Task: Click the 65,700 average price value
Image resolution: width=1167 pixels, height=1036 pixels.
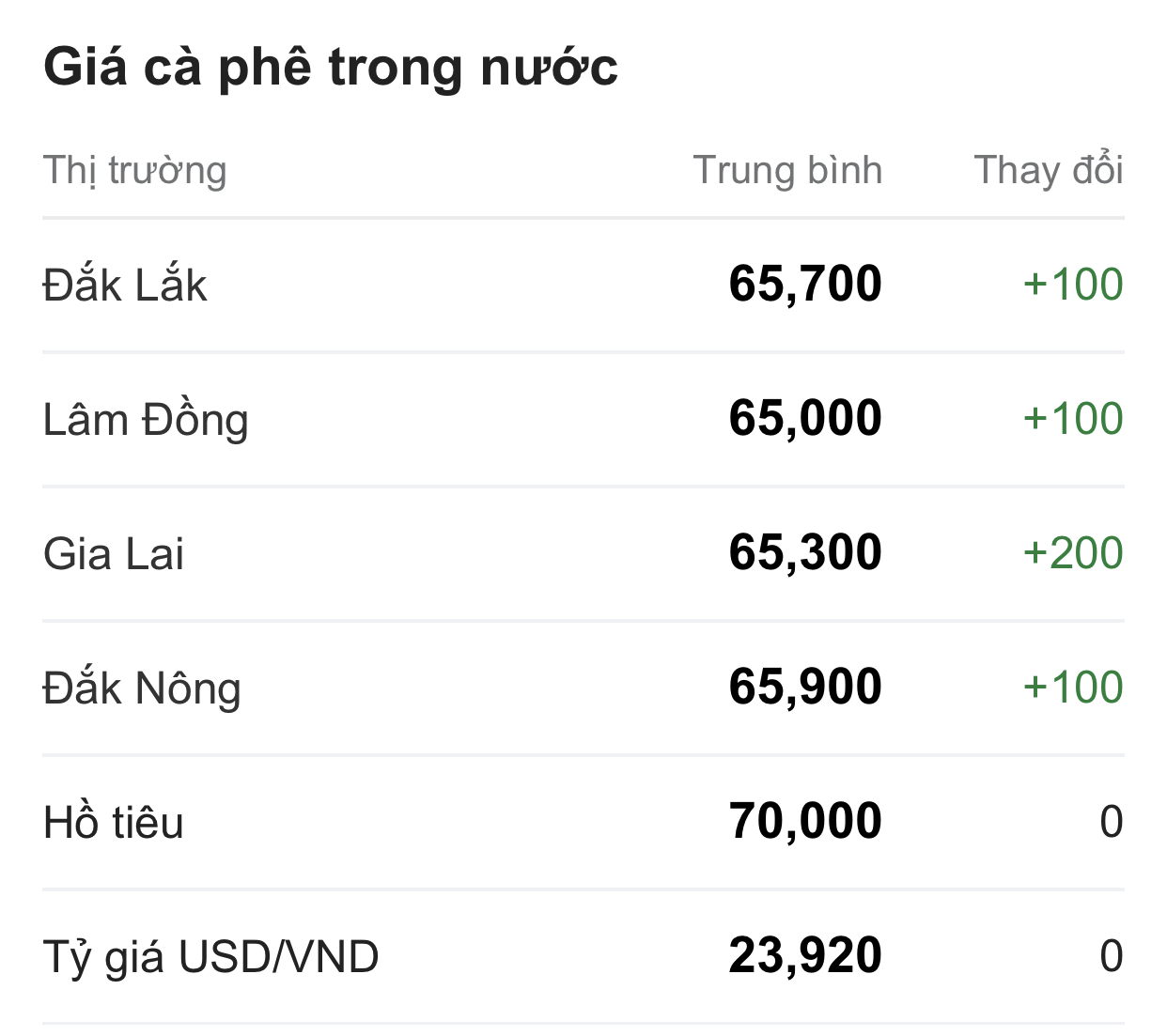Action: [x=805, y=285]
